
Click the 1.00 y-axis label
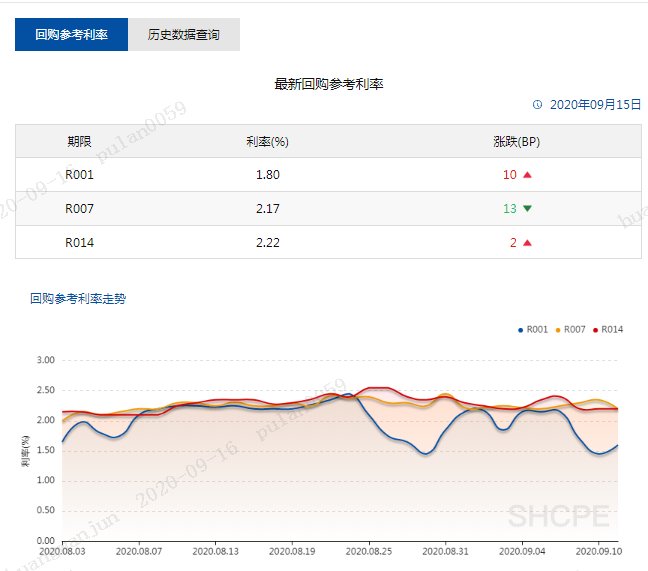click(x=46, y=480)
